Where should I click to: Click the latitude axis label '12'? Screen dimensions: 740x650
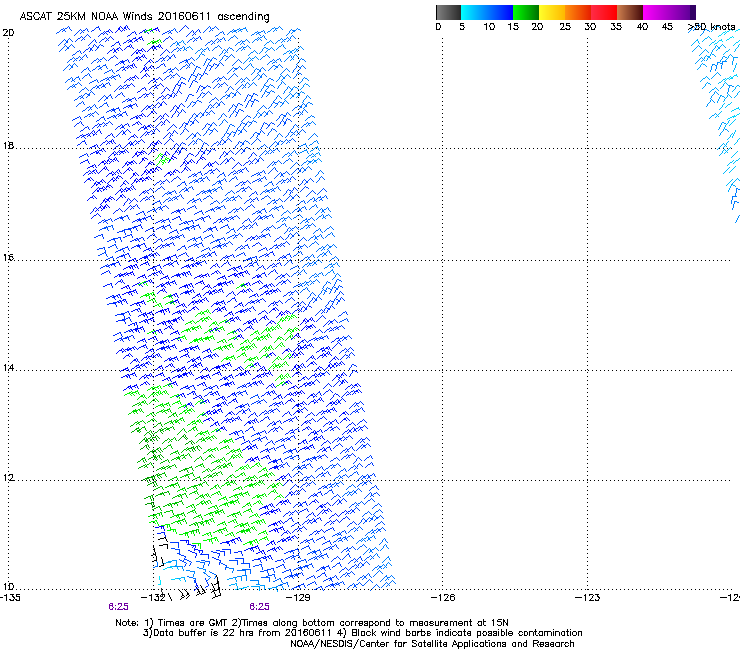(8, 478)
